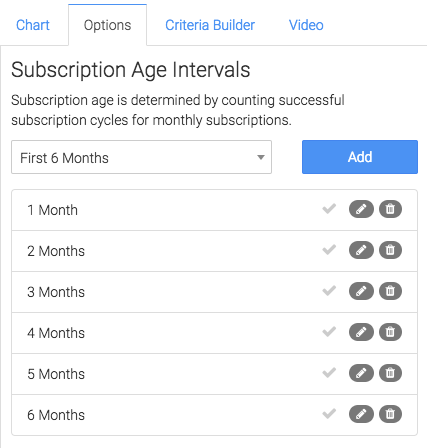427x448 pixels.
Task: Open the Video tab
Action: 306,25
